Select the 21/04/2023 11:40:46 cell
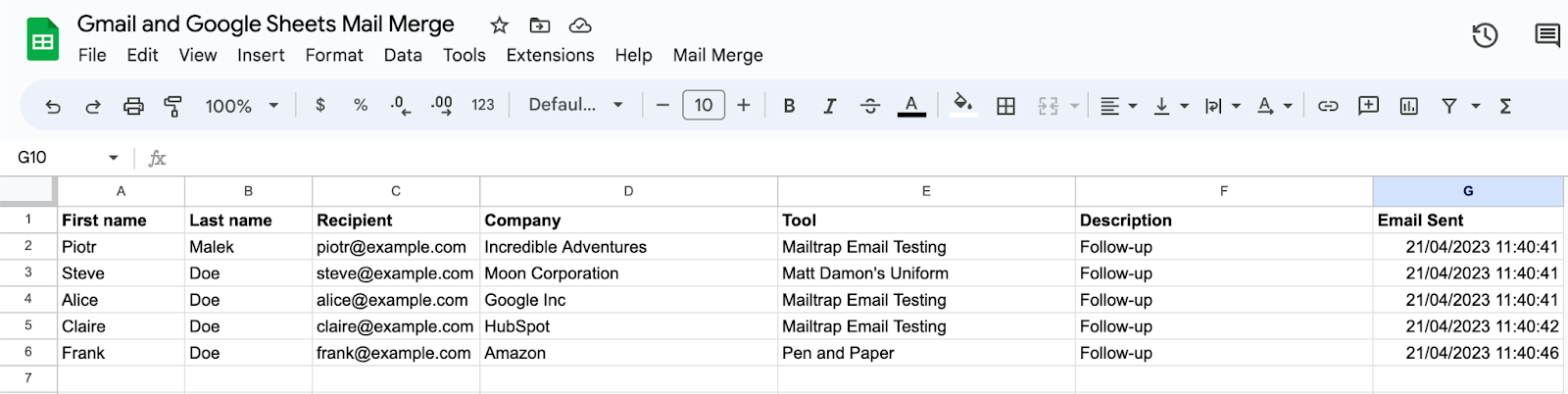The image size is (1568, 394). pos(1468,353)
